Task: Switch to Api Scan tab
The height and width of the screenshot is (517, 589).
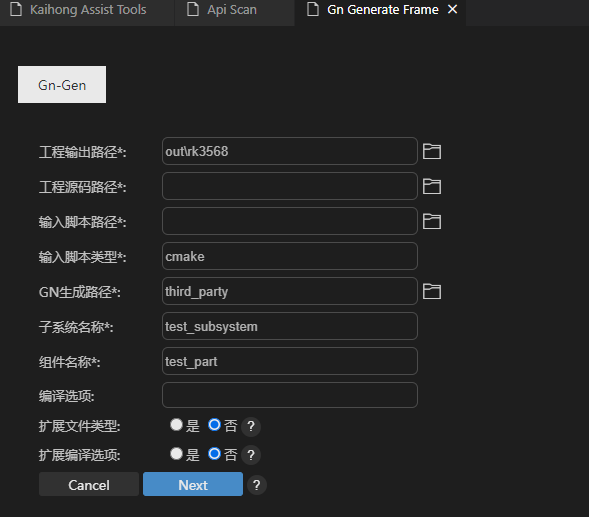Action: [x=235, y=9]
